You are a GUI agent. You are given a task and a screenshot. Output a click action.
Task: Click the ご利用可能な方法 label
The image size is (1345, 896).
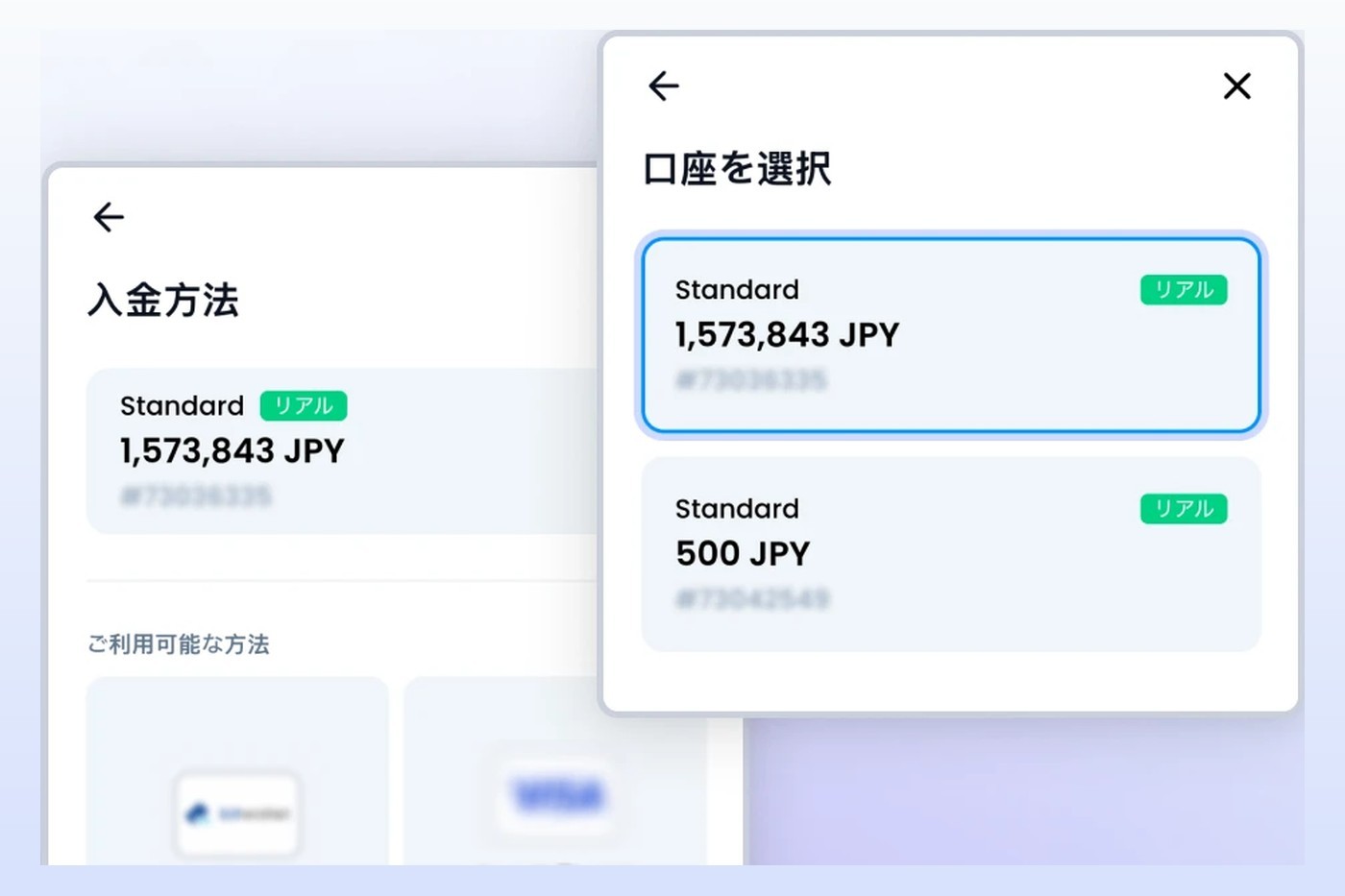coord(179,644)
